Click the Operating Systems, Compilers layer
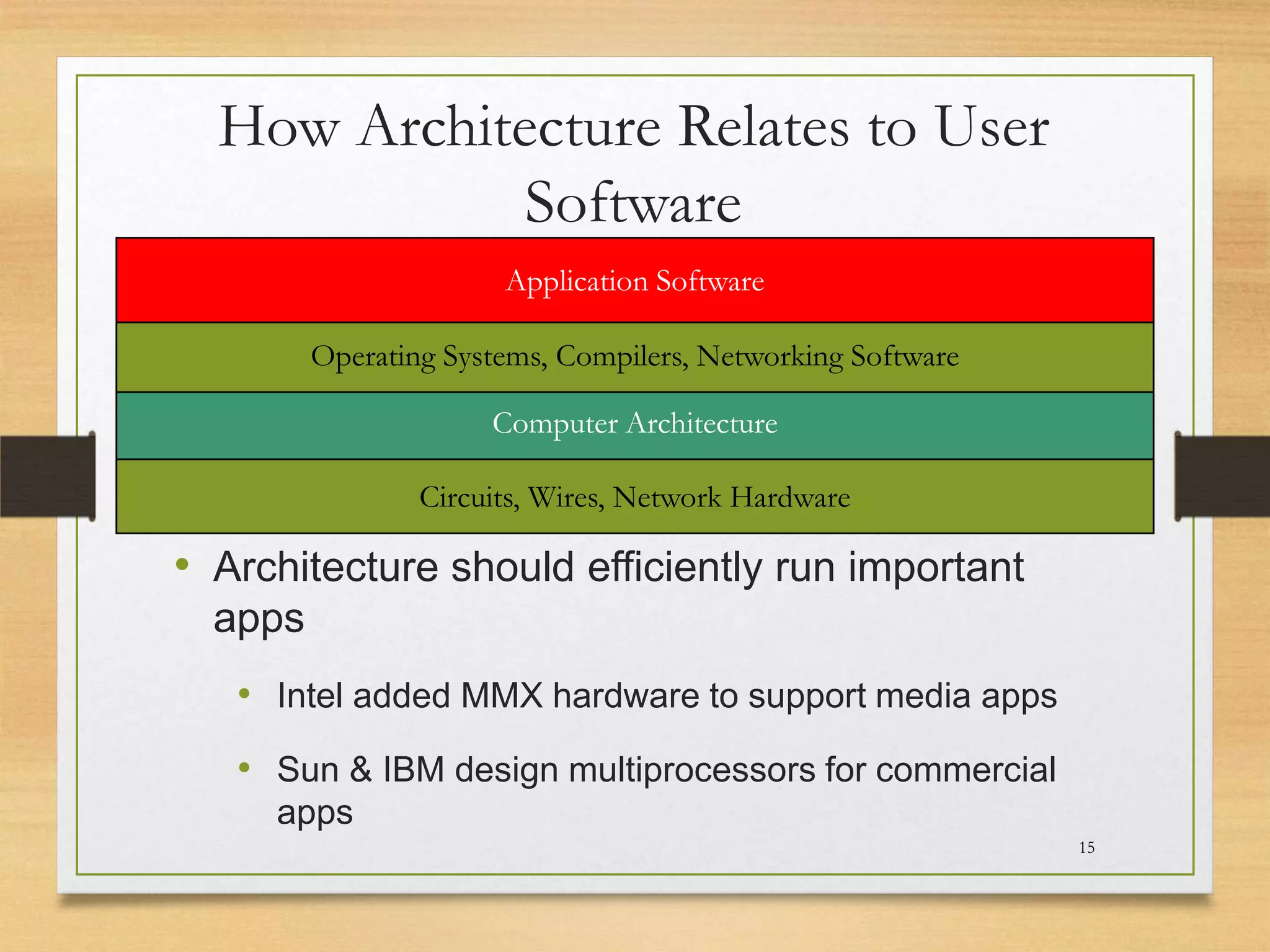Image resolution: width=1270 pixels, height=952 pixels. (x=634, y=357)
